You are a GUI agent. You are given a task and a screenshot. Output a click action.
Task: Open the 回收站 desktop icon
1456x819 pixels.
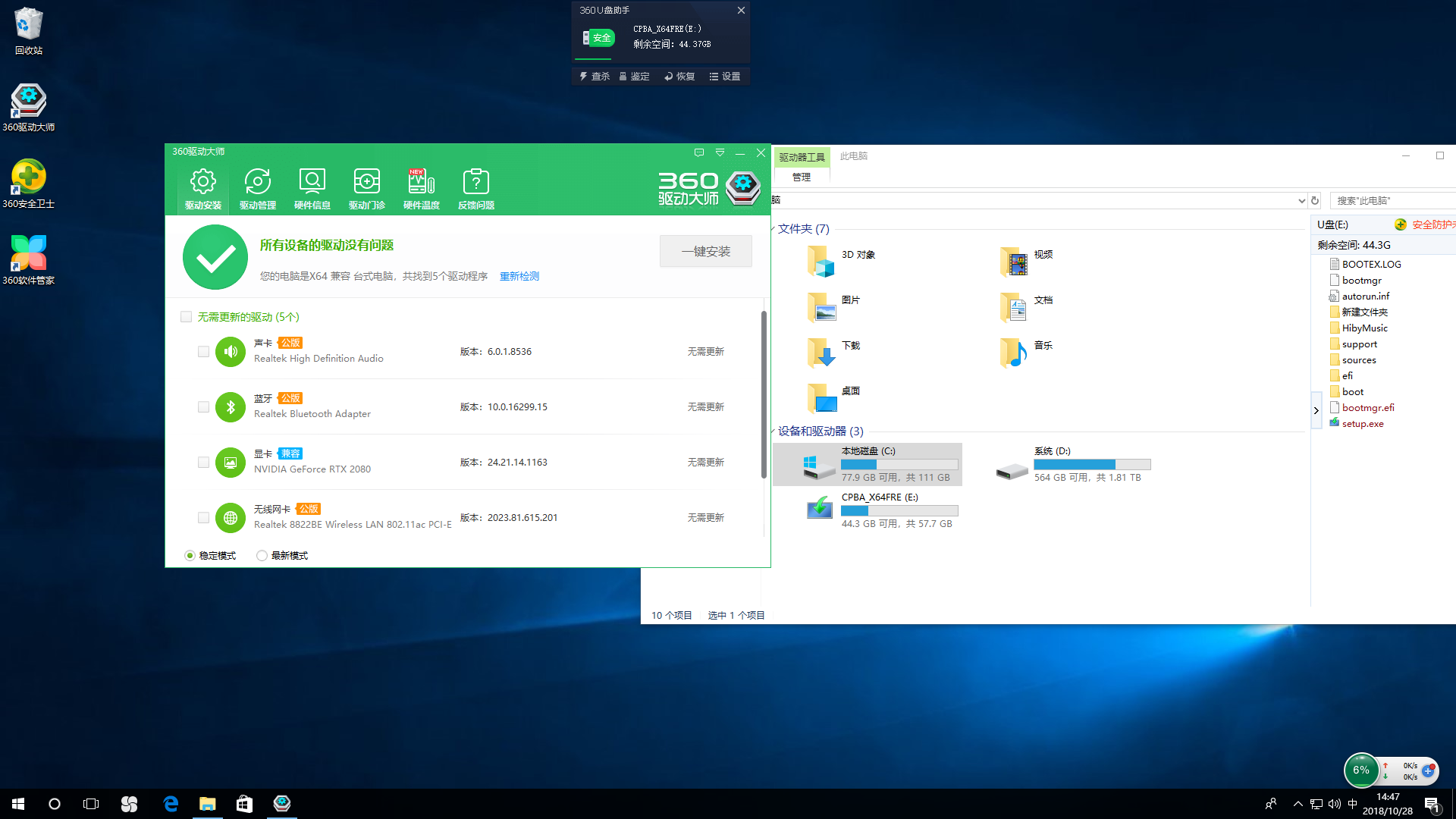pos(29,31)
